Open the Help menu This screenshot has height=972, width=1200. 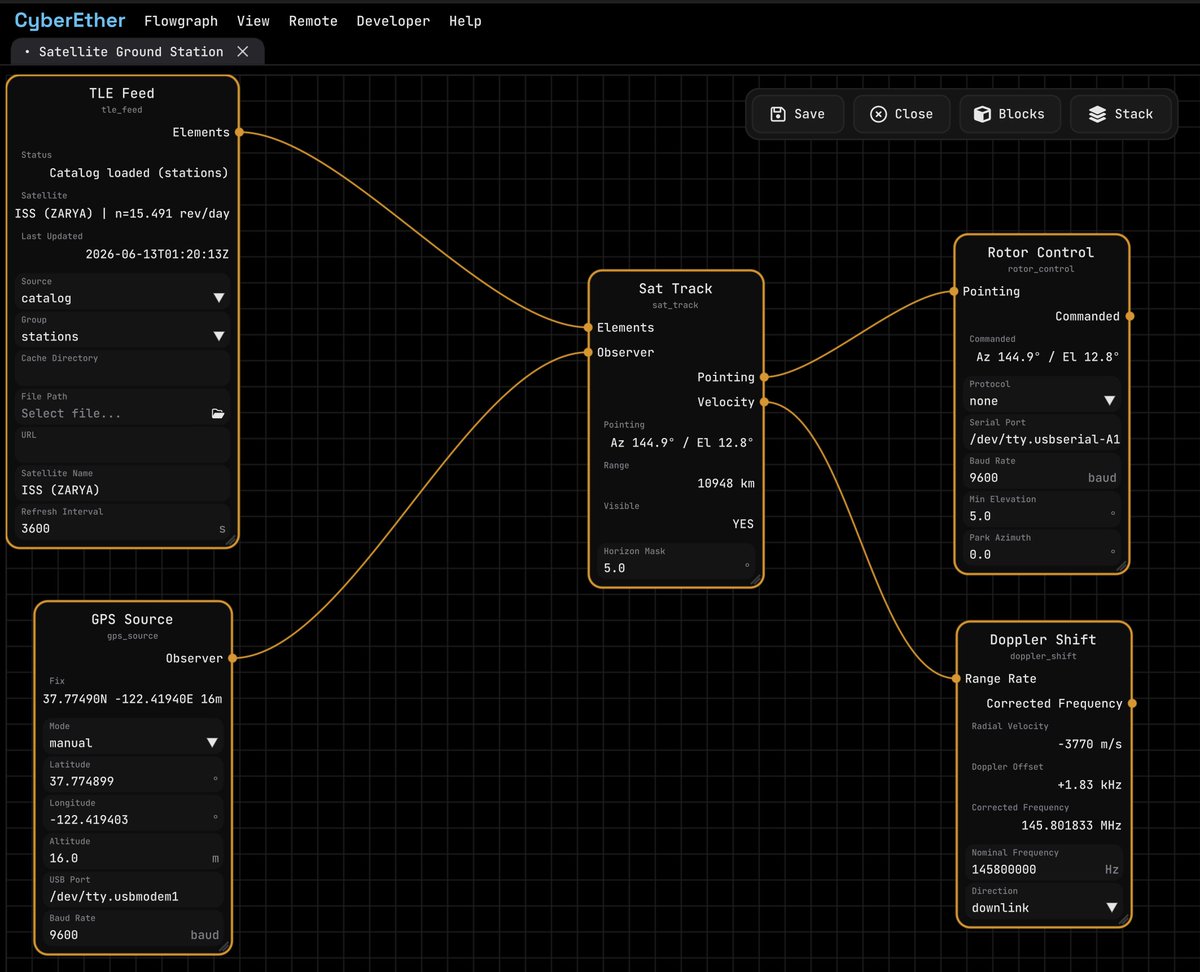(465, 21)
